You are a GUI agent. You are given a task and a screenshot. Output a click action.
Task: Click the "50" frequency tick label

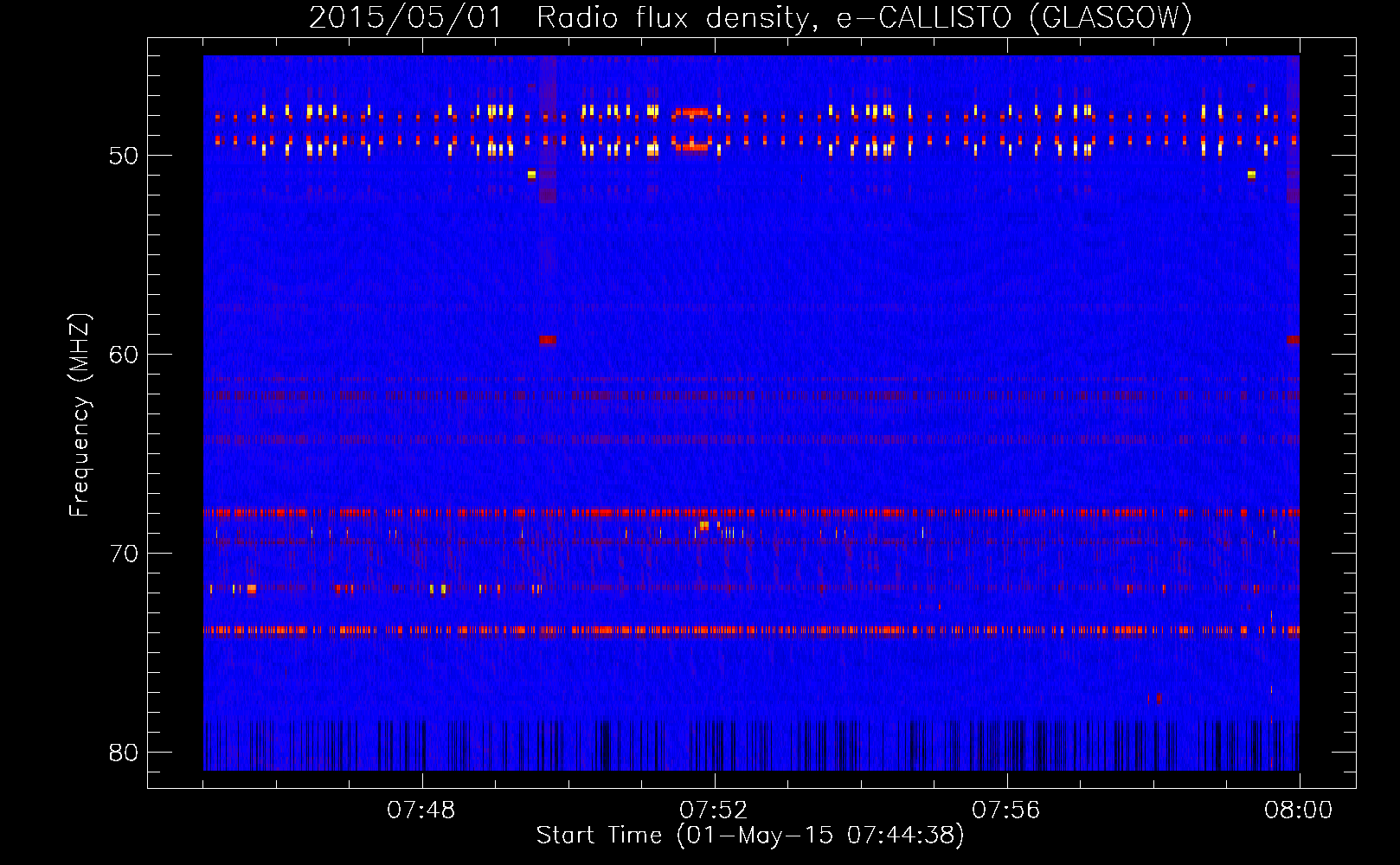tap(124, 156)
